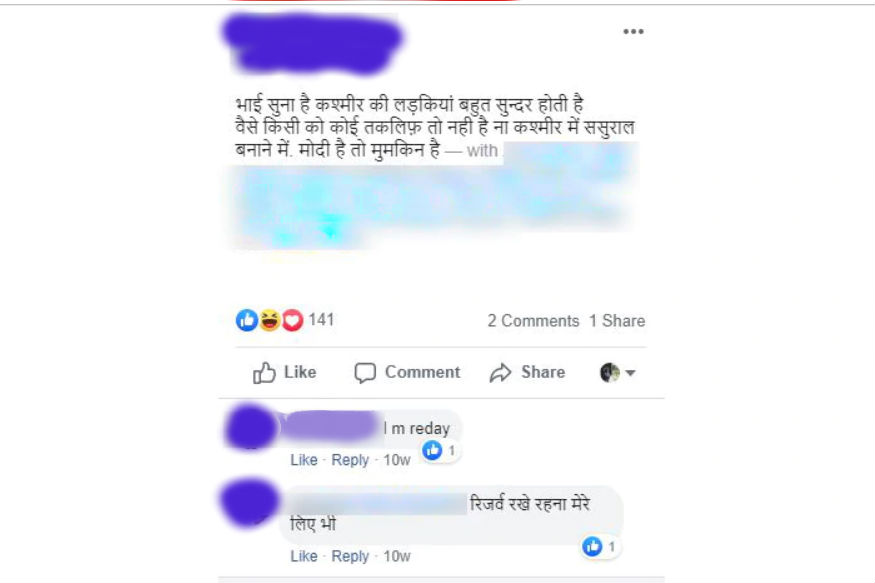
Task: Click the red heart Love reaction
Action: [x=292, y=320]
